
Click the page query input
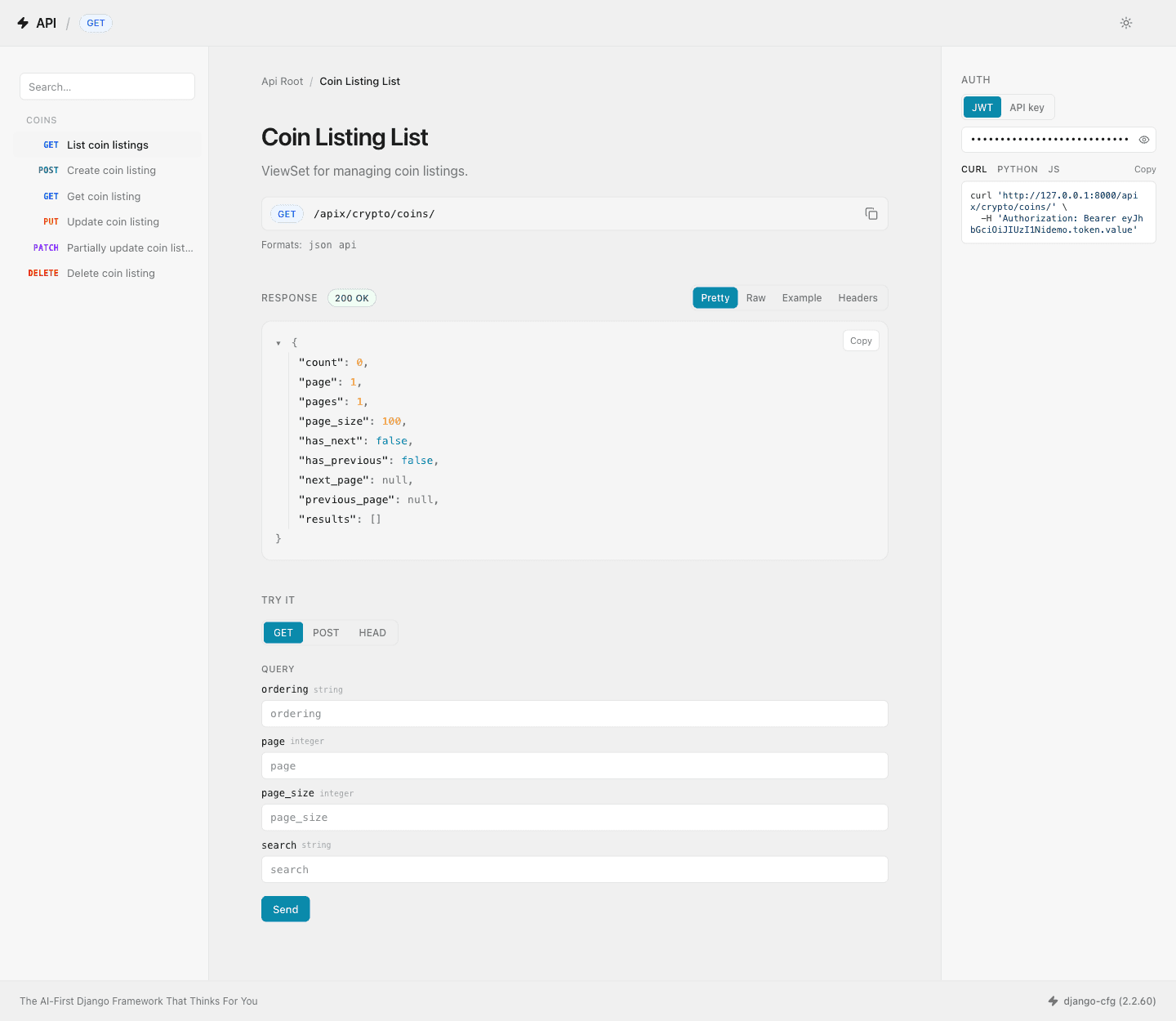click(x=574, y=766)
